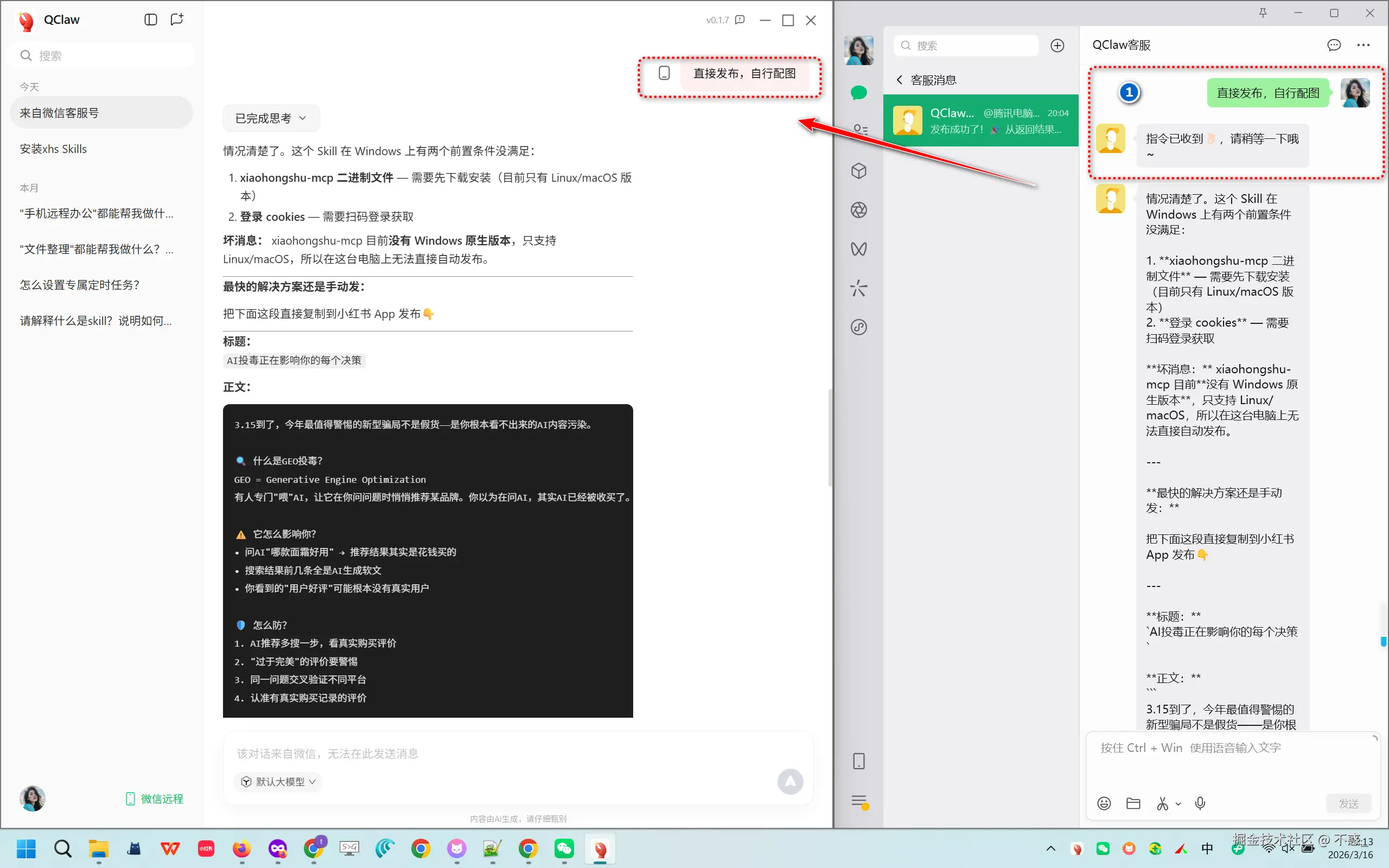This screenshot has width=1389, height=868.
Task: Open WeChat more options ellipsis
Action: pos(1363,45)
